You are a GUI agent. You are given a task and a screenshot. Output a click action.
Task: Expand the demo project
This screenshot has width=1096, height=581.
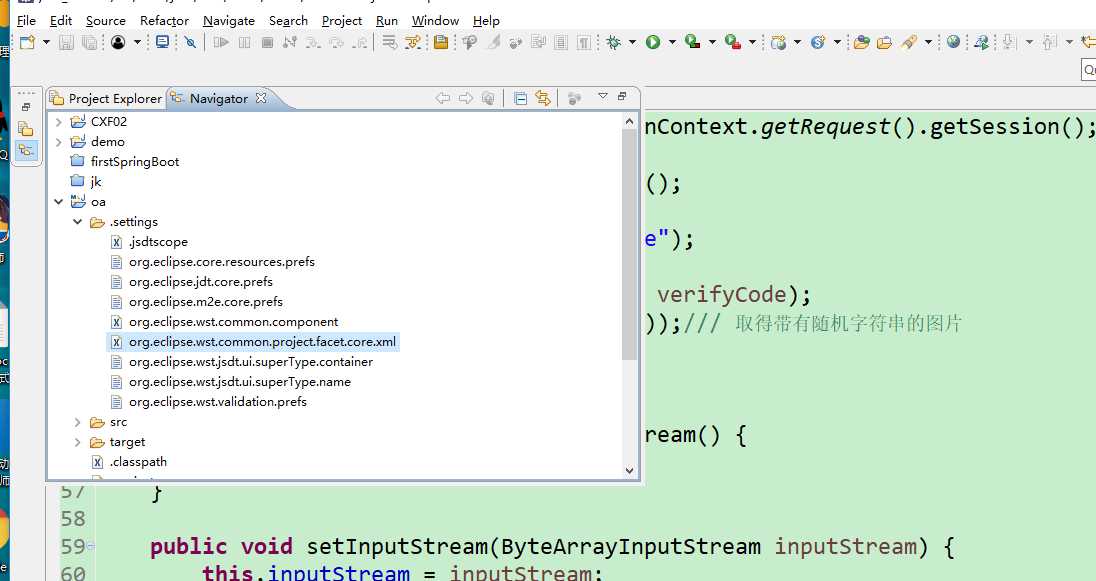(59, 142)
